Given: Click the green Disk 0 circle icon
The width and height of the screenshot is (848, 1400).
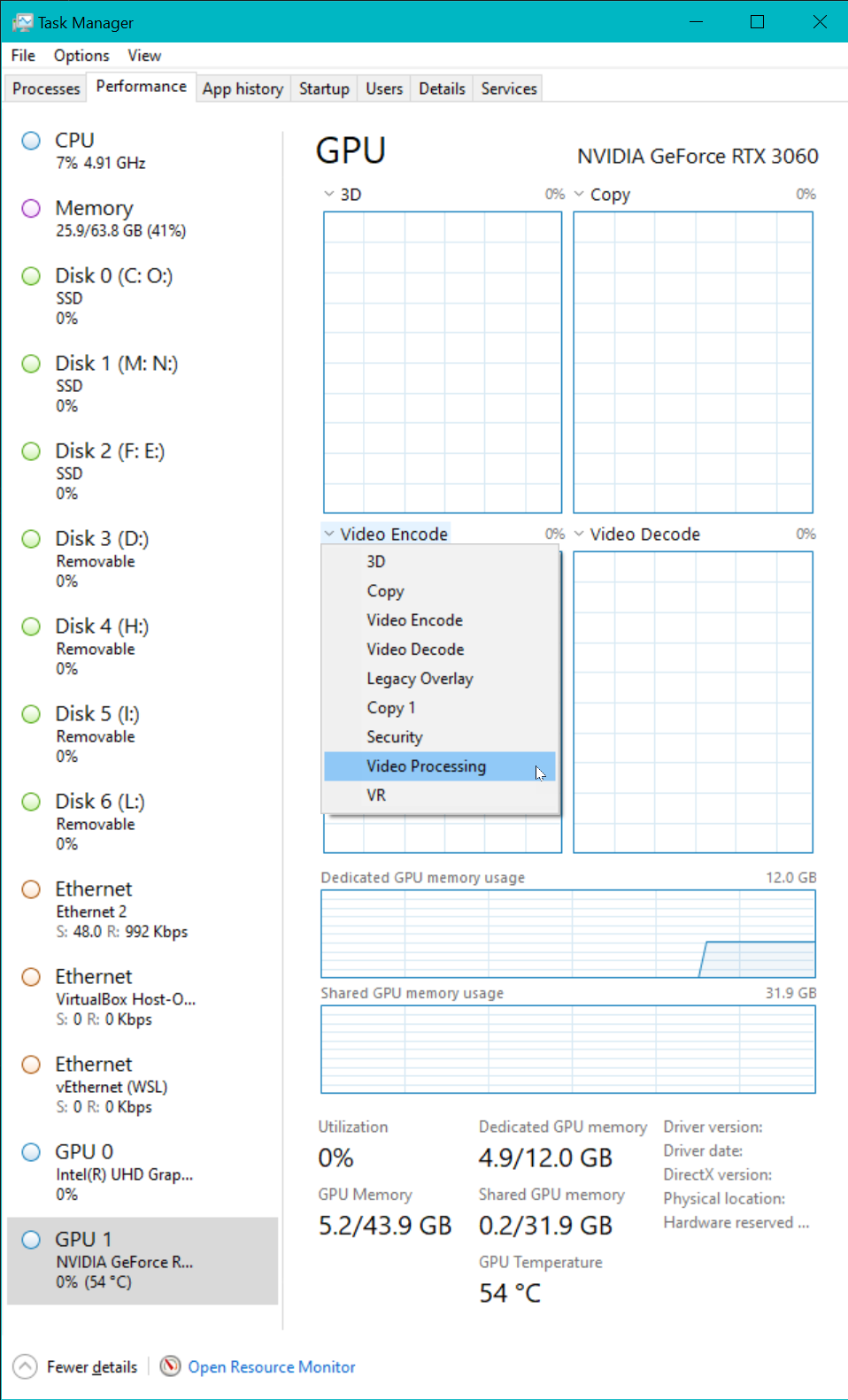Looking at the screenshot, I should click(x=31, y=276).
